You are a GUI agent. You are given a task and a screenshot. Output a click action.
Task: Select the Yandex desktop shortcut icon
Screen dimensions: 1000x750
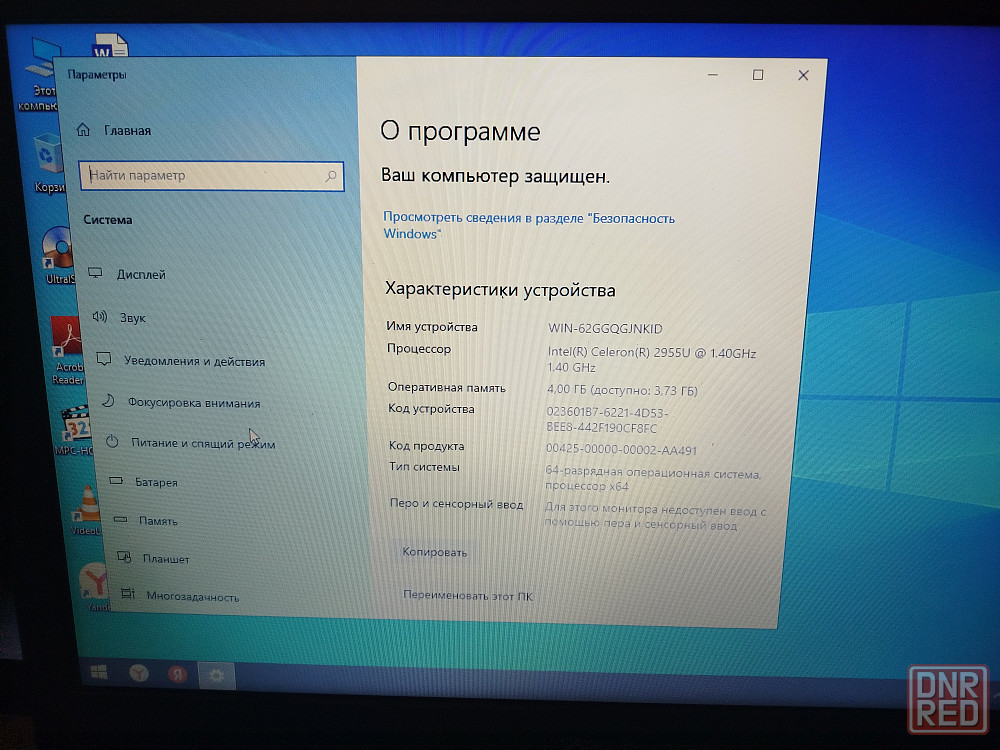(x=96, y=587)
